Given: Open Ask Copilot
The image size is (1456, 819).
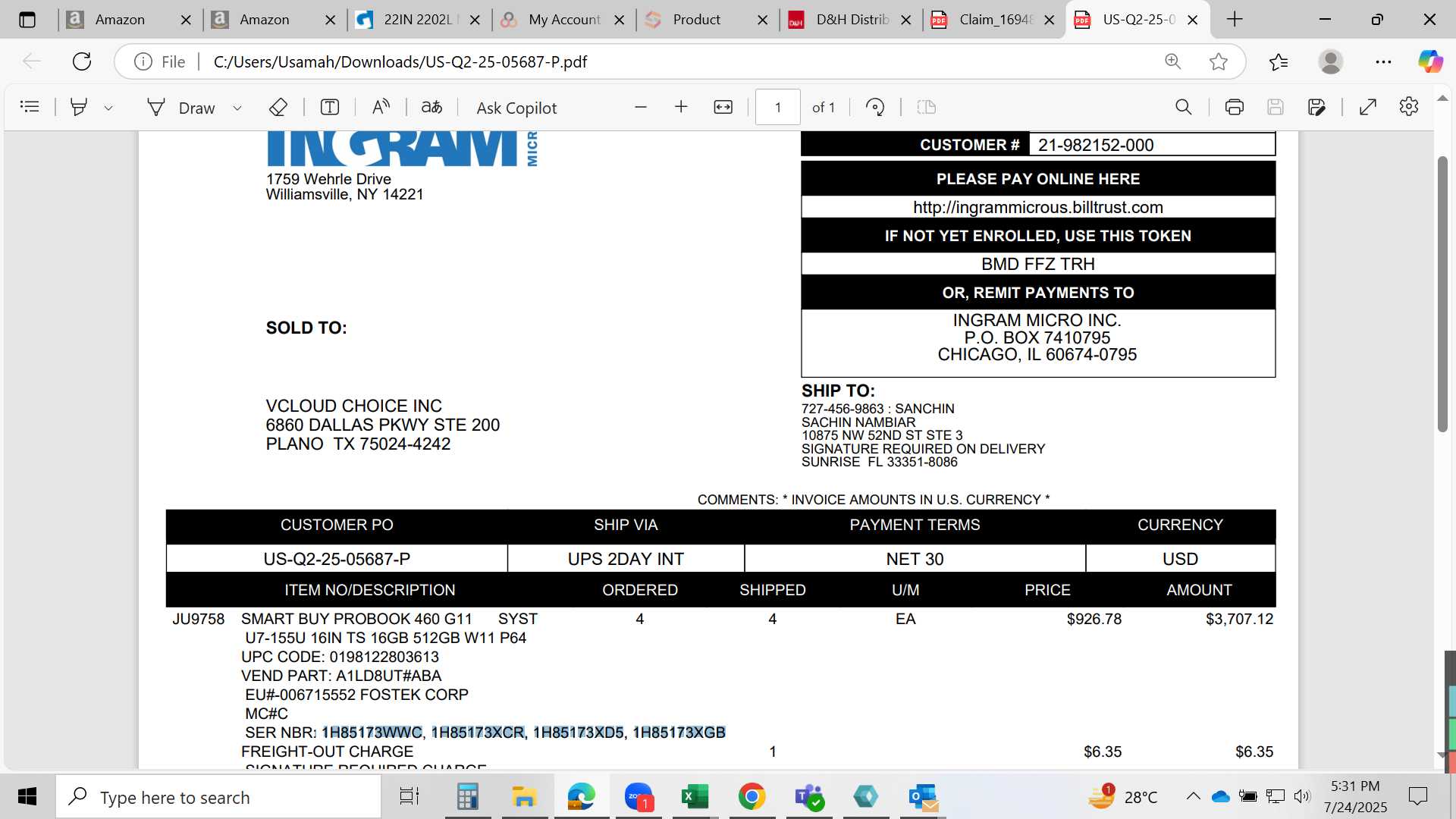Looking at the screenshot, I should [x=516, y=108].
